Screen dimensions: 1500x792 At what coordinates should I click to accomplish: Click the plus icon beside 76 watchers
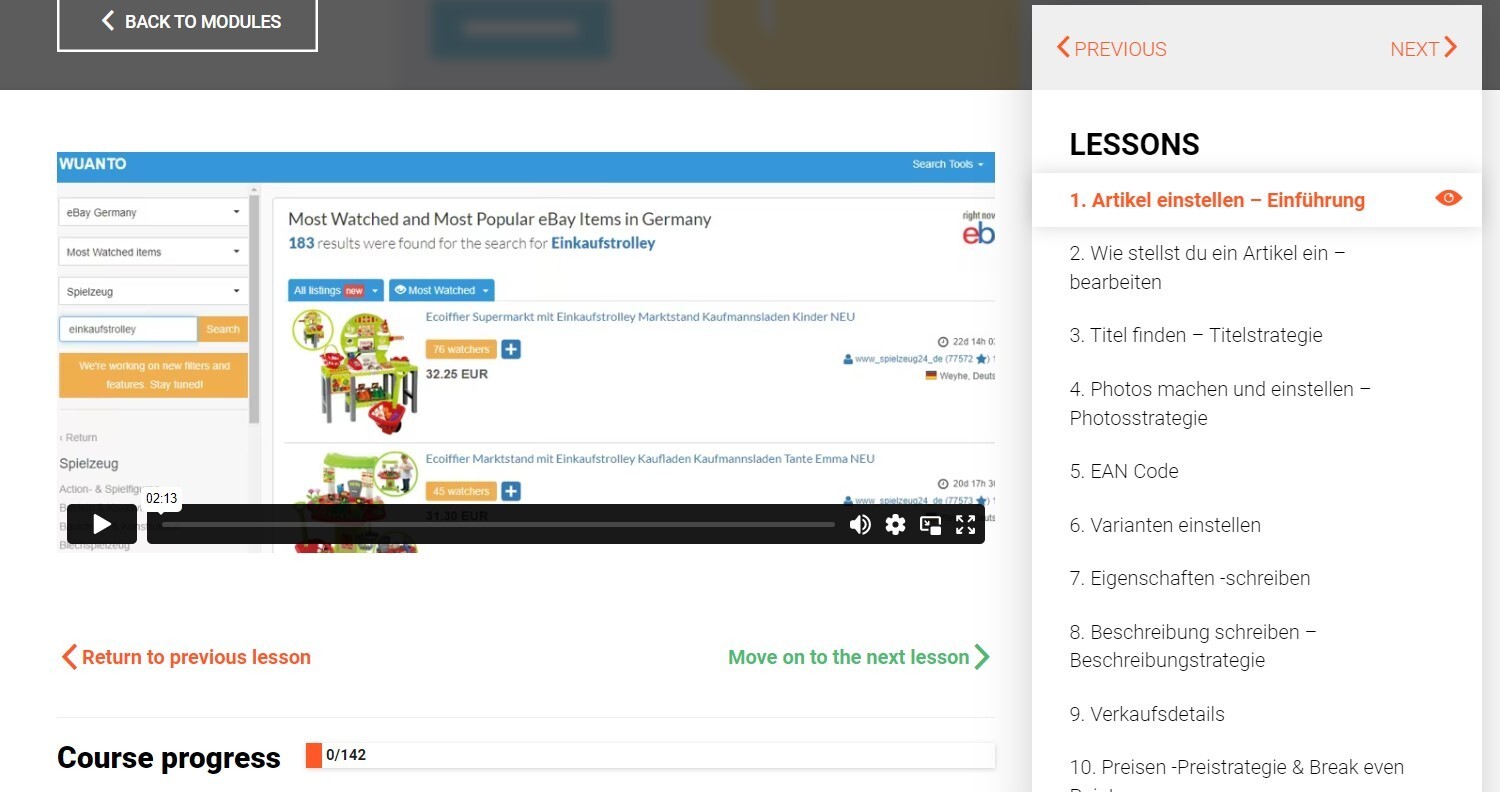pyautogui.click(x=511, y=349)
